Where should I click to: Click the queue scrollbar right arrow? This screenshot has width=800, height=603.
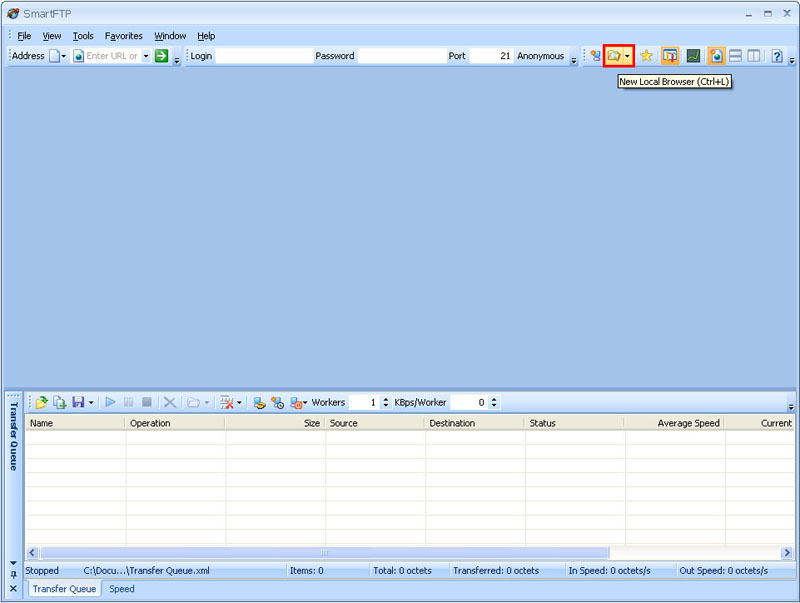(x=787, y=552)
